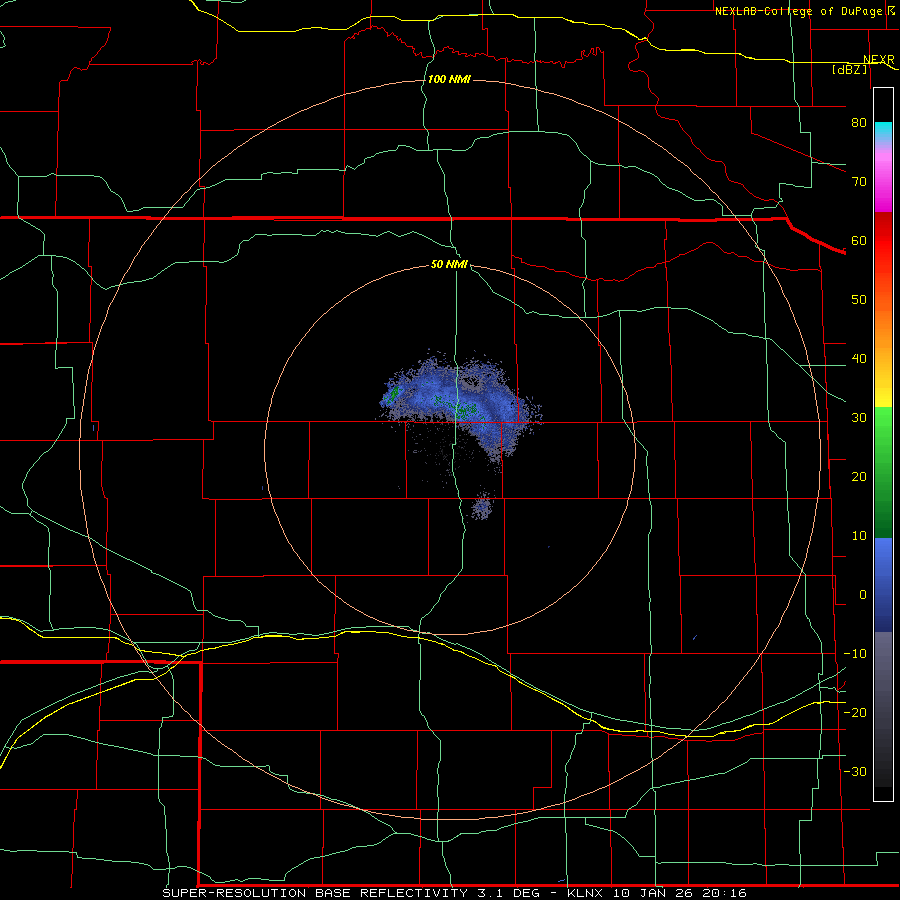Click the SUPER-RESOLUTION BASE REFLECTIVITY caption
Screen dimensions: 900x900
pyautogui.click(x=315, y=893)
